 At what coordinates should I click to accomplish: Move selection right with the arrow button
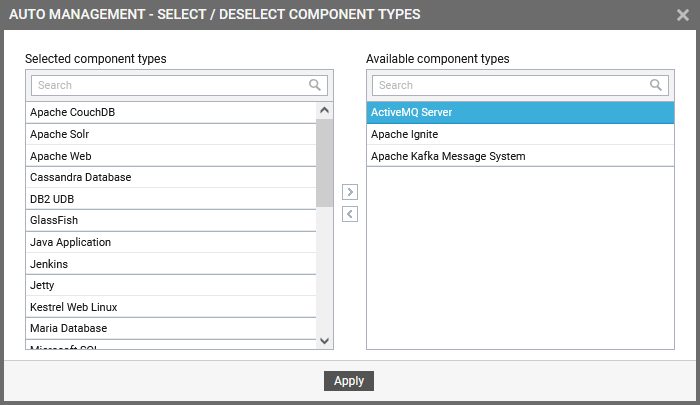tap(350, 192)
